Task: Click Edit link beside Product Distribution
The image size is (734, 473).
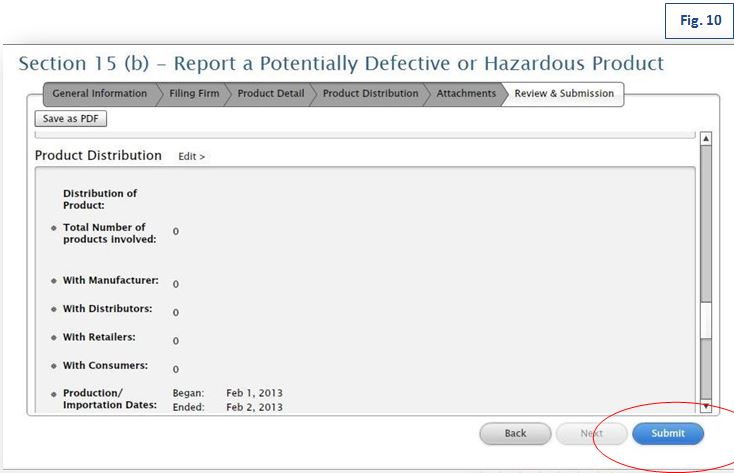Action: (x=191, y=157)
